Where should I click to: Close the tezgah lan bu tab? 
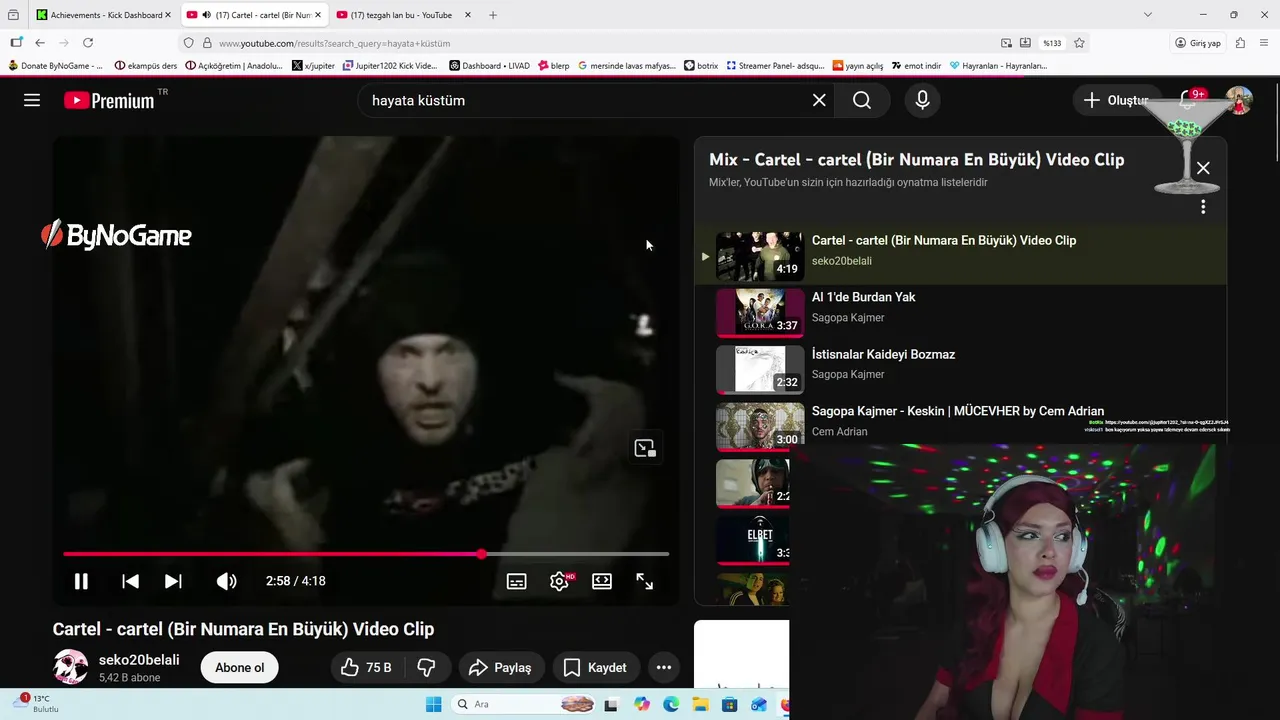(x=467, y=15)
